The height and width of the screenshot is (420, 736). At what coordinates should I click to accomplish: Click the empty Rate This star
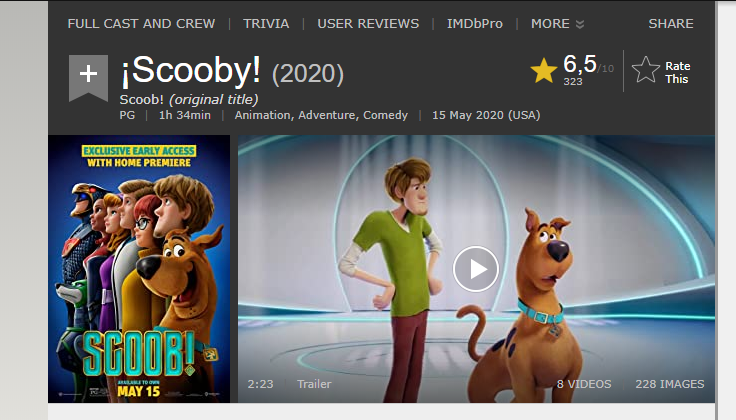[x=646, y=70]
